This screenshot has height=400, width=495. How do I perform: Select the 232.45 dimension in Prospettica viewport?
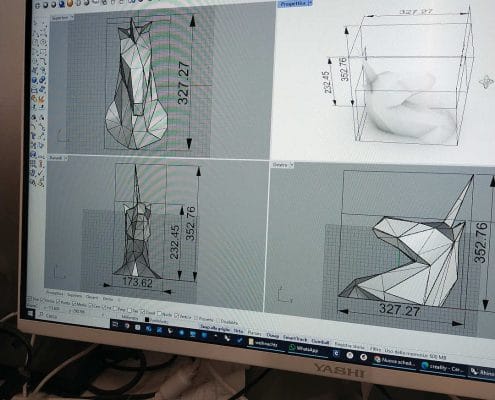[x=328, y=83]
